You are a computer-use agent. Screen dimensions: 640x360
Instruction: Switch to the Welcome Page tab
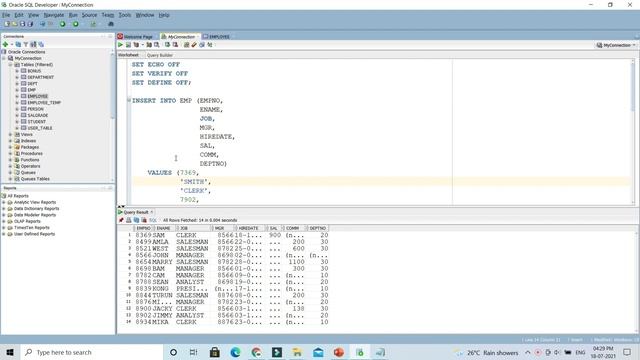point(138,36)
